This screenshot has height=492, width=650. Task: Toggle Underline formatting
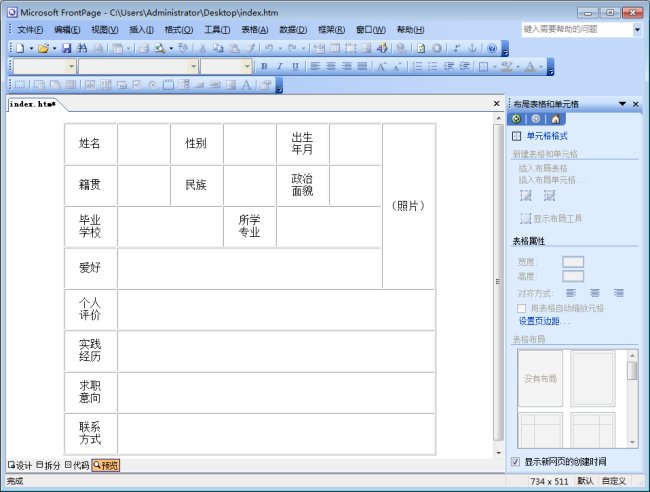pyautogui.click(x=295, y=66)
